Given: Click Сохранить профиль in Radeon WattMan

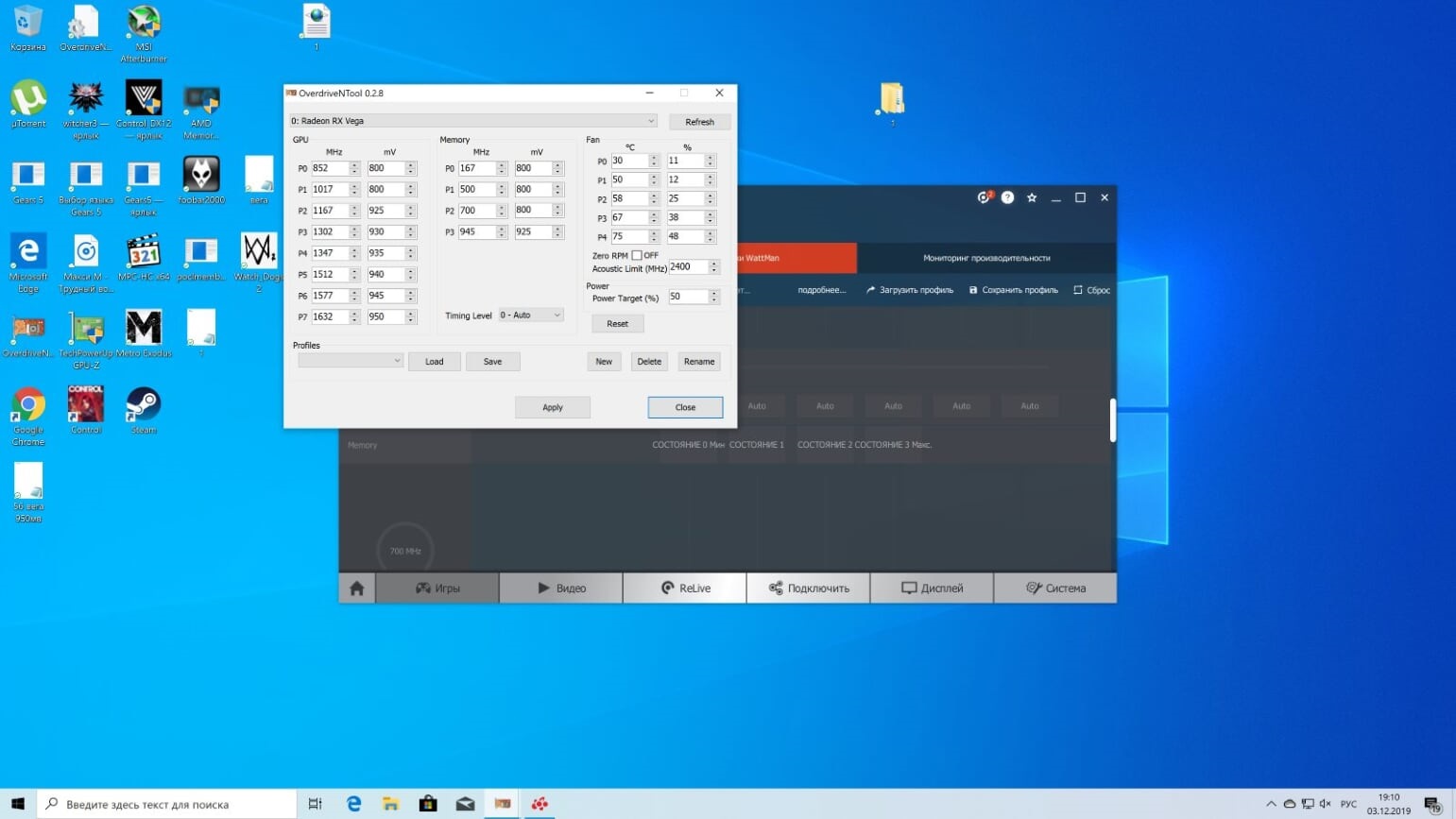Looking at the screenshot, I should 1013,290.
